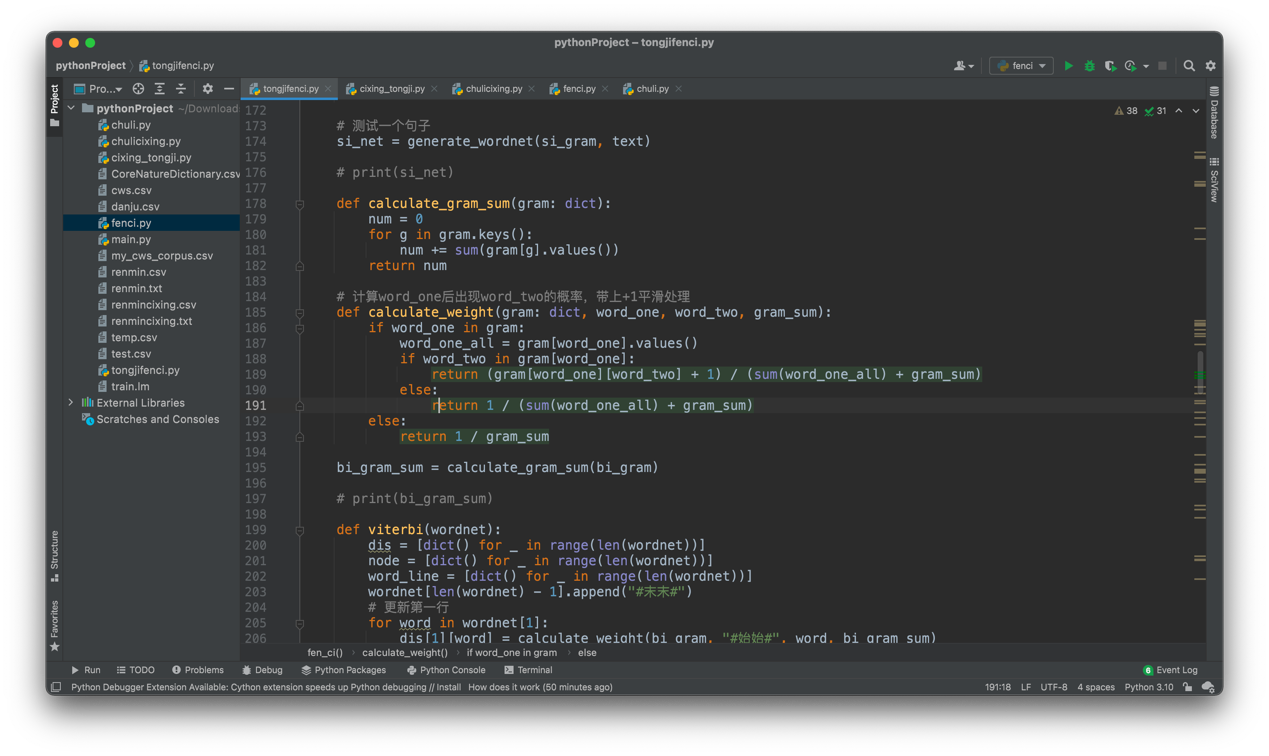Change 4 spaces indent setting
Screen dimensions: 1269x756
(x=1096, y=688)
